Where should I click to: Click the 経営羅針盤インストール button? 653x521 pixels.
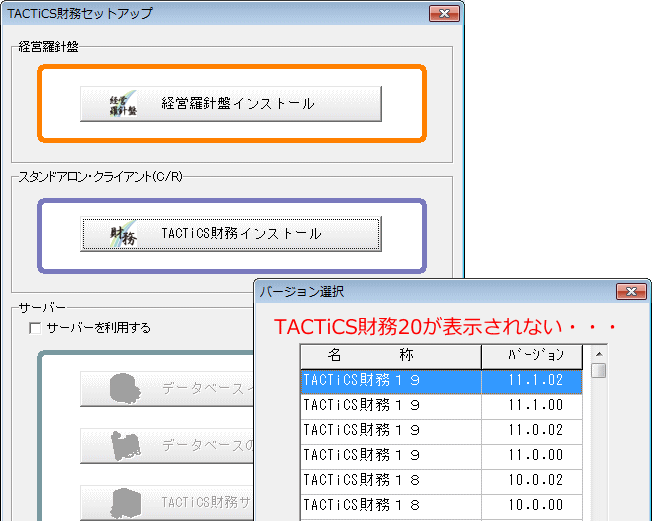pyautogui.click(x=231, y=104)
